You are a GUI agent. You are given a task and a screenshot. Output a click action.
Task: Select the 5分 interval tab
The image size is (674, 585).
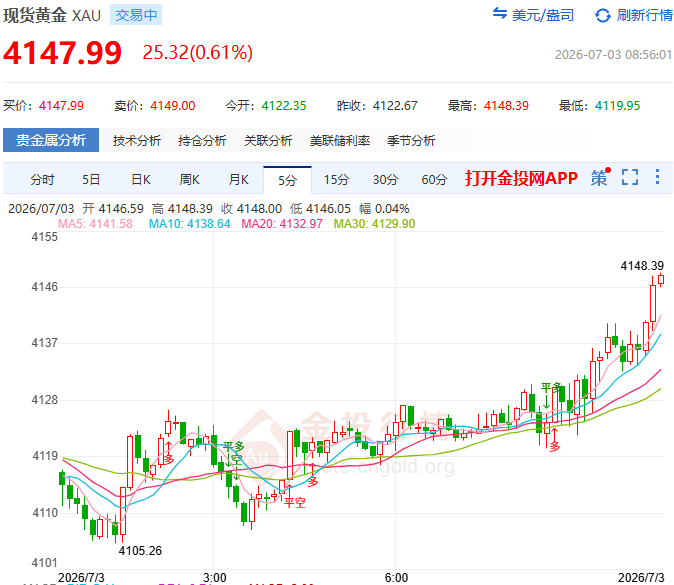pos(288,180)
